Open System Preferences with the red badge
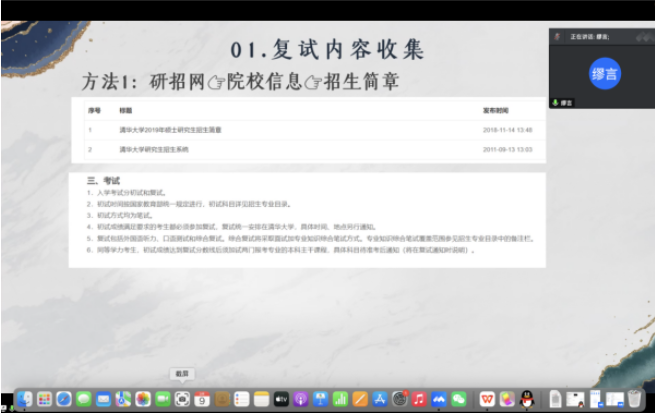This screenshot has width=655, height=413. (x=400, y=399)
